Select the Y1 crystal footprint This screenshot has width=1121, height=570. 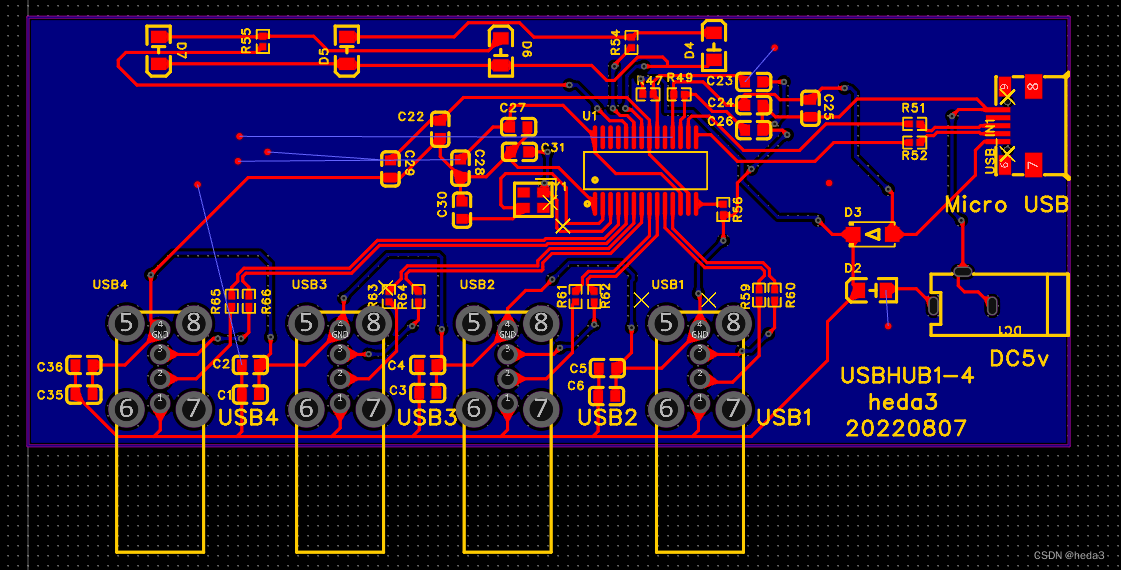tap(533, 200)
